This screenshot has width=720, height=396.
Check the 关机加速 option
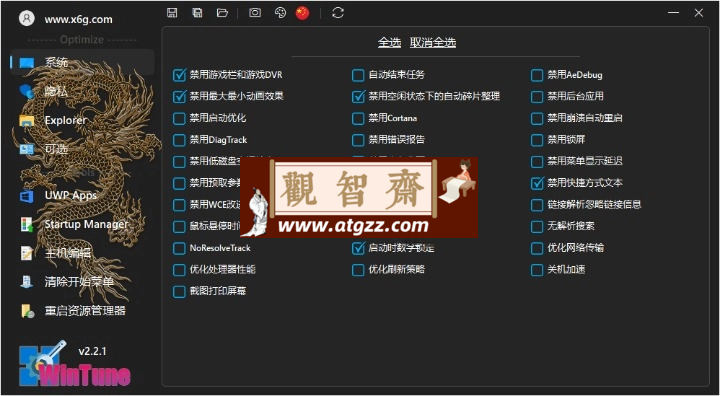point(537,270)
